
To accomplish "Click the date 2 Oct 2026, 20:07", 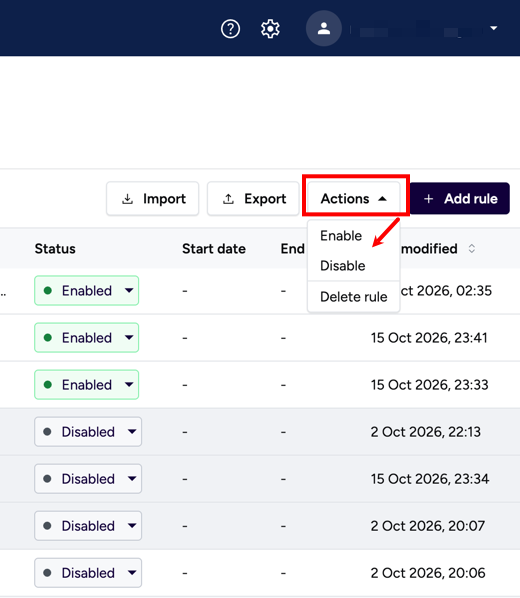I will tap(428, 526).
